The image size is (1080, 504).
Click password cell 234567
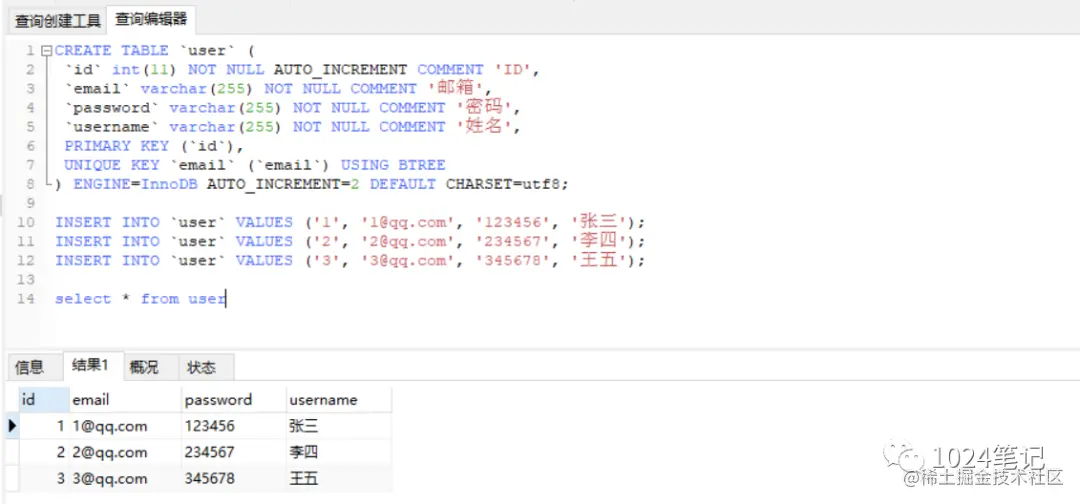pos(234,452)
